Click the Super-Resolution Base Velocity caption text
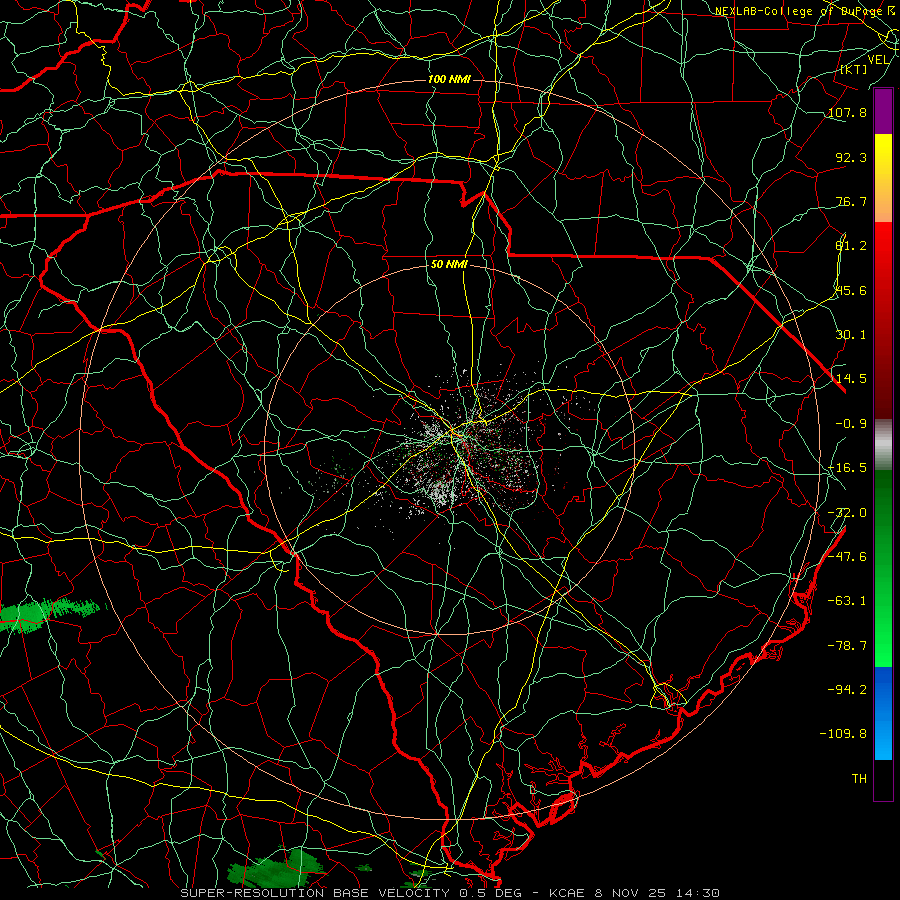The height and width of the screenshot is (900, 900). tap(450, 893)
